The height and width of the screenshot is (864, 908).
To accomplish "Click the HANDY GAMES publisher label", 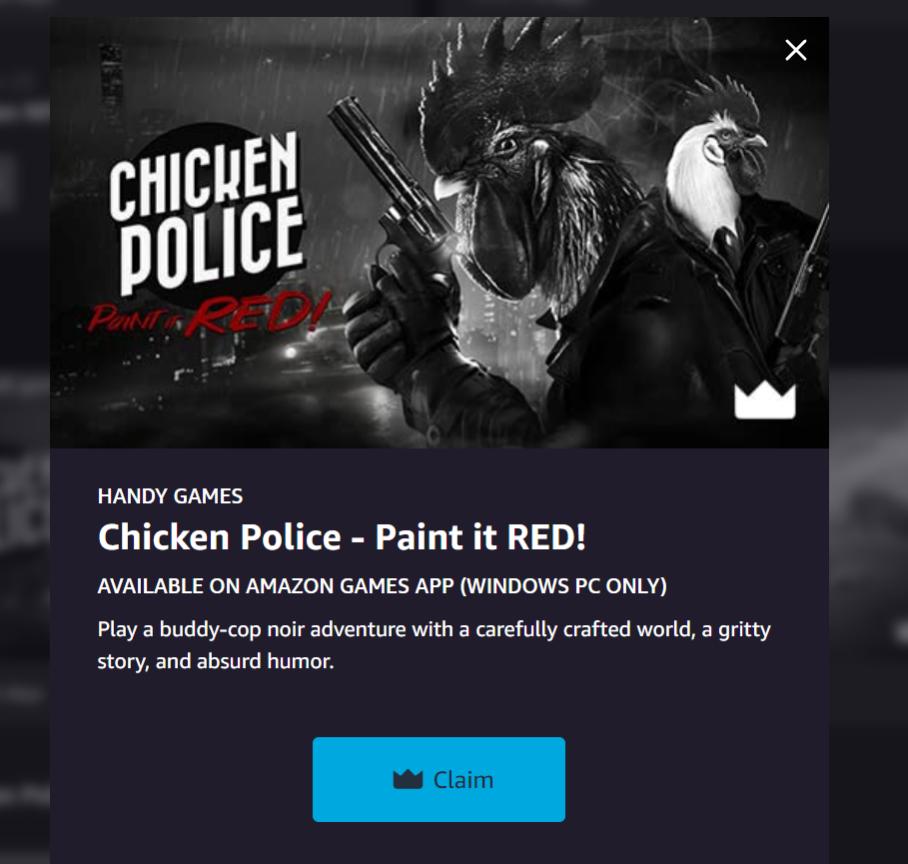I will [x=170, y=496].
